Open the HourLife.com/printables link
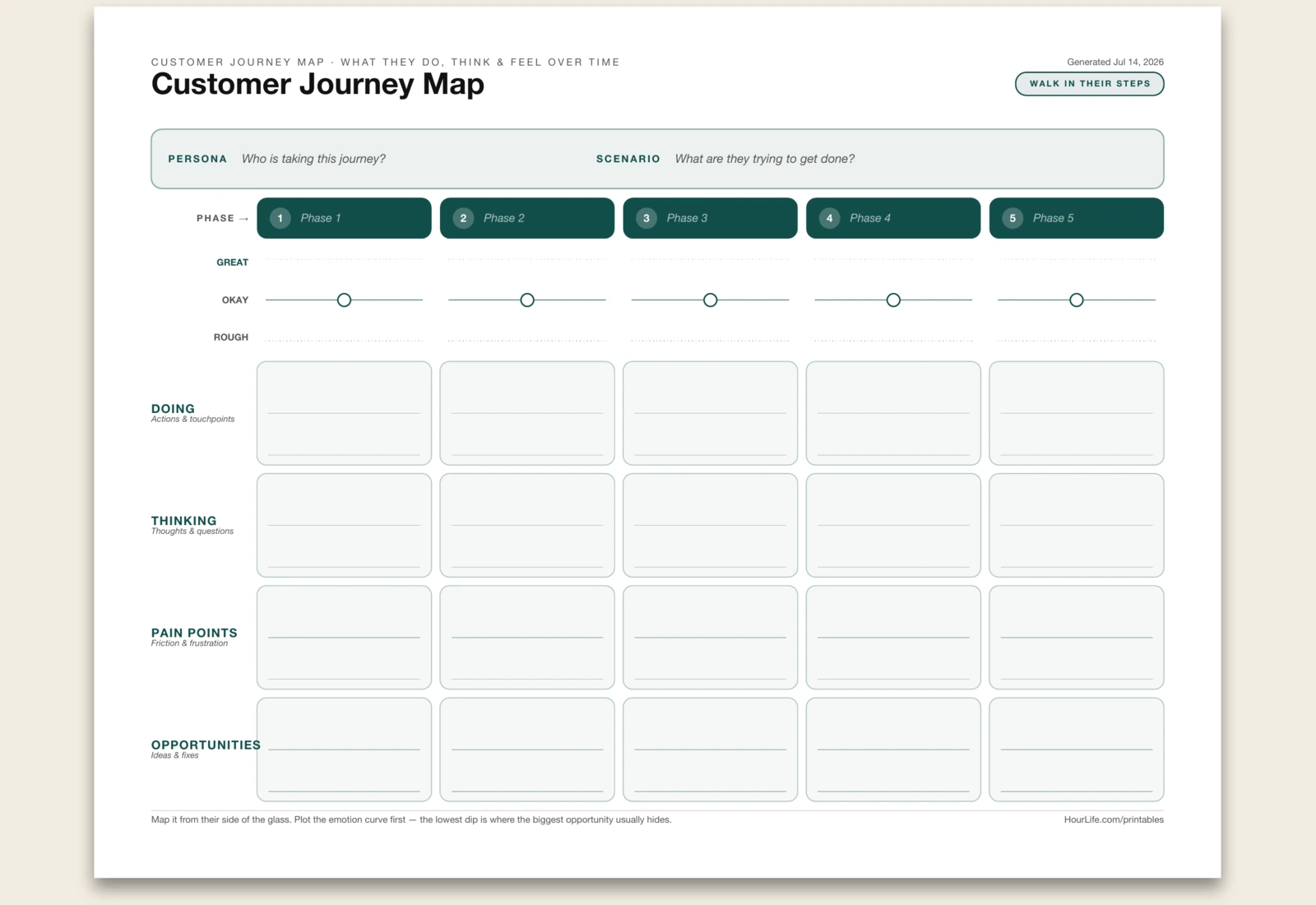Viewport: 1316px width, 905px height. click(1114, 819)
